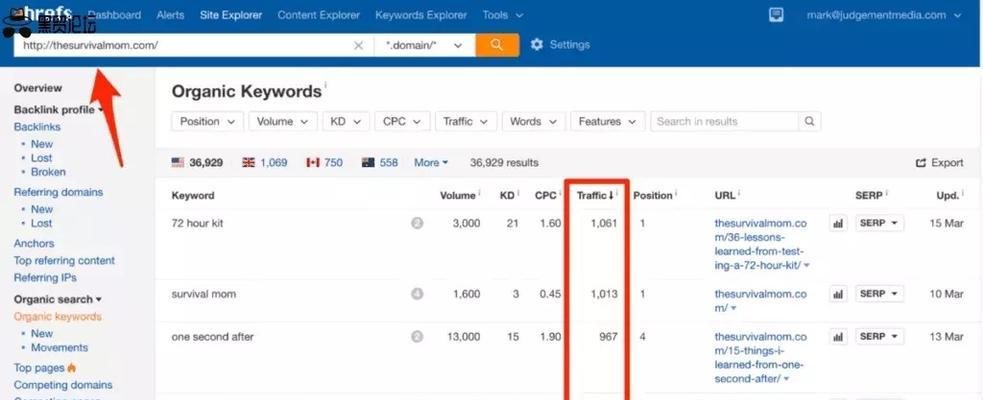
Task: Open Competing domains in the sidebar
Action: coord(63,385)
